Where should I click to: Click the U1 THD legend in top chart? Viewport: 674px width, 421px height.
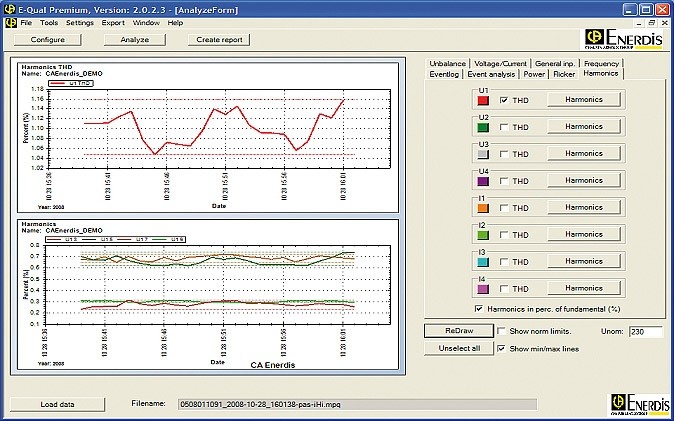[71, 83]
